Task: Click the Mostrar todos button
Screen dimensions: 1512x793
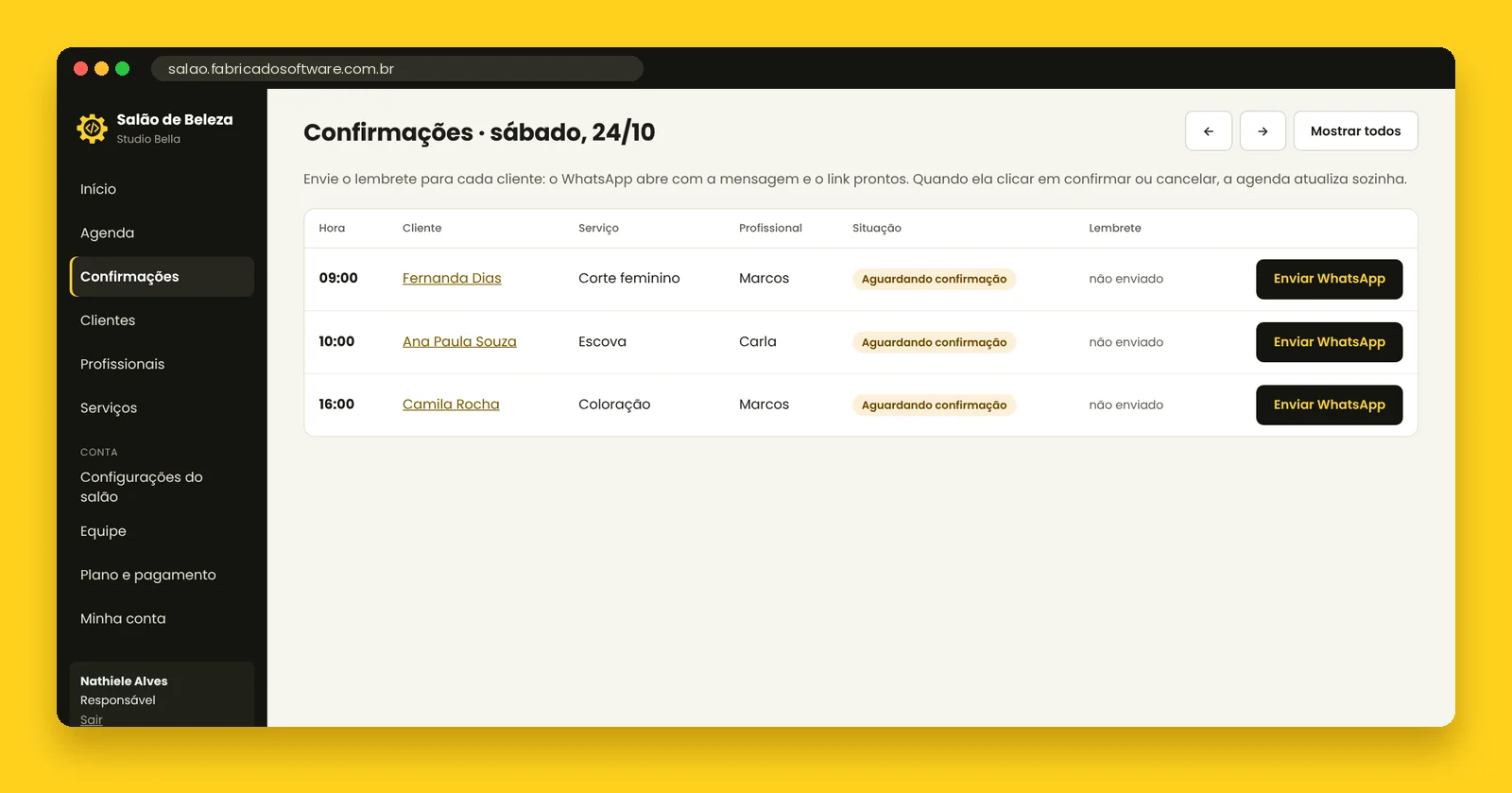Action: coord(1355,131)
